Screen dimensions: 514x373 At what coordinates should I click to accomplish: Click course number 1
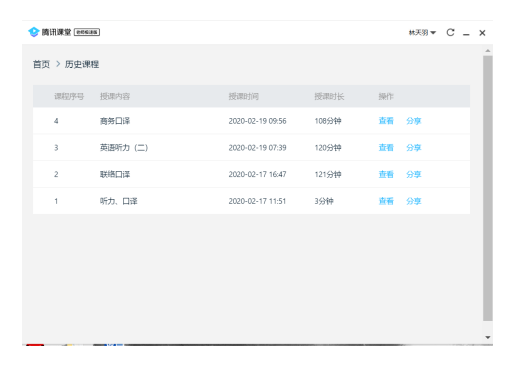(56, 201)
